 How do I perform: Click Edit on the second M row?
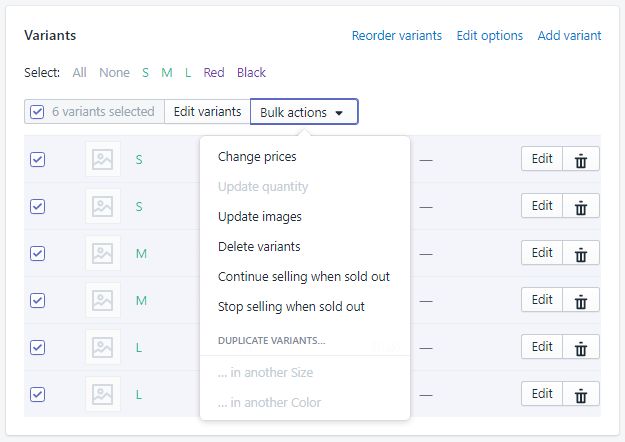(542, 300)
